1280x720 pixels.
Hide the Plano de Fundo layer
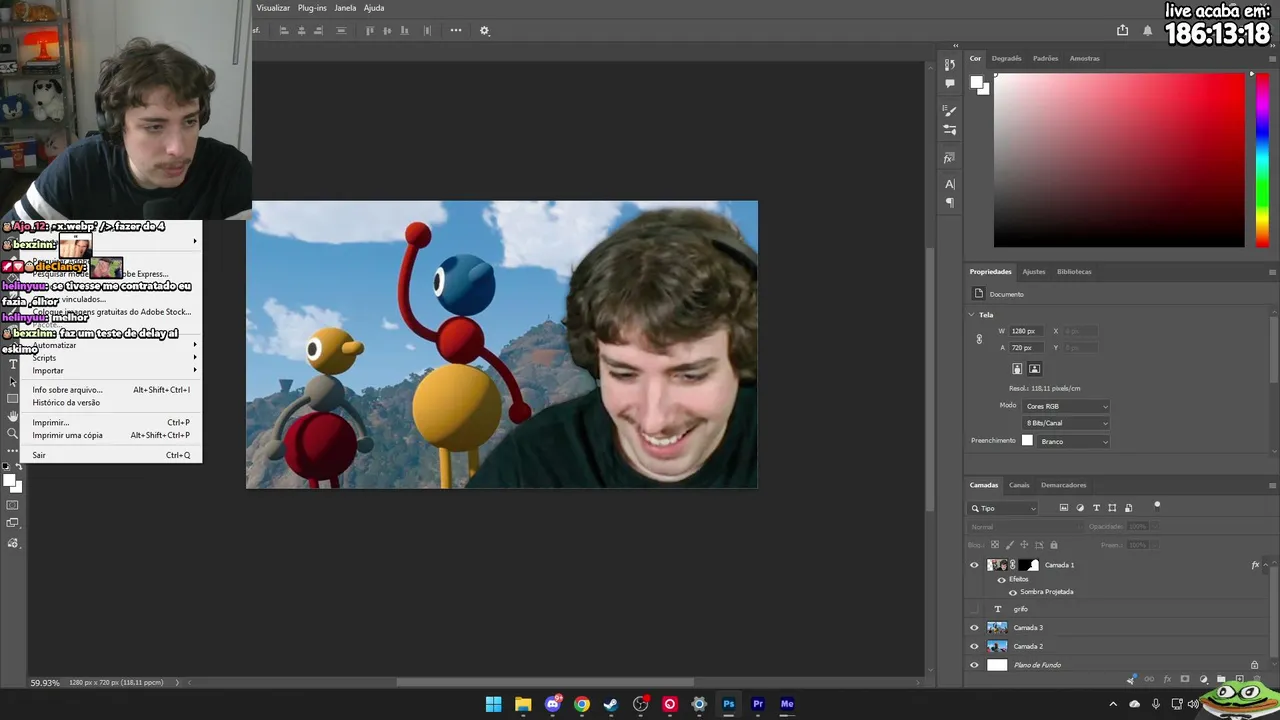point(975,665)
